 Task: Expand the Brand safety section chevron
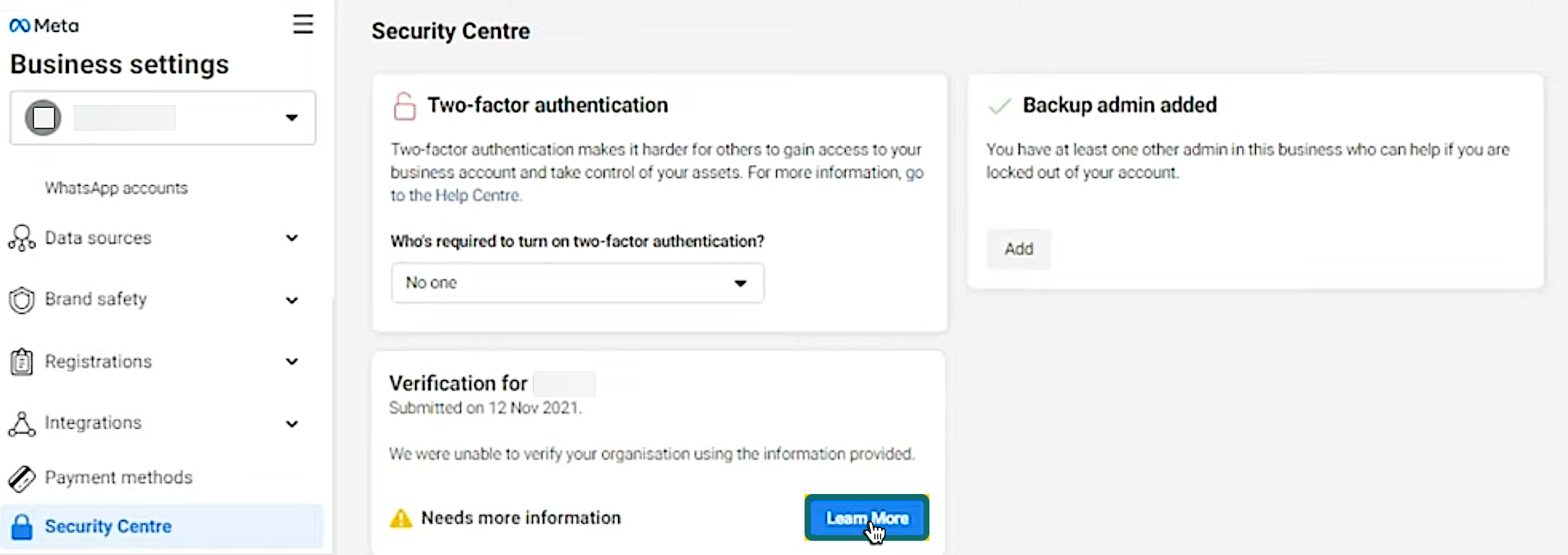coord(292,300)
